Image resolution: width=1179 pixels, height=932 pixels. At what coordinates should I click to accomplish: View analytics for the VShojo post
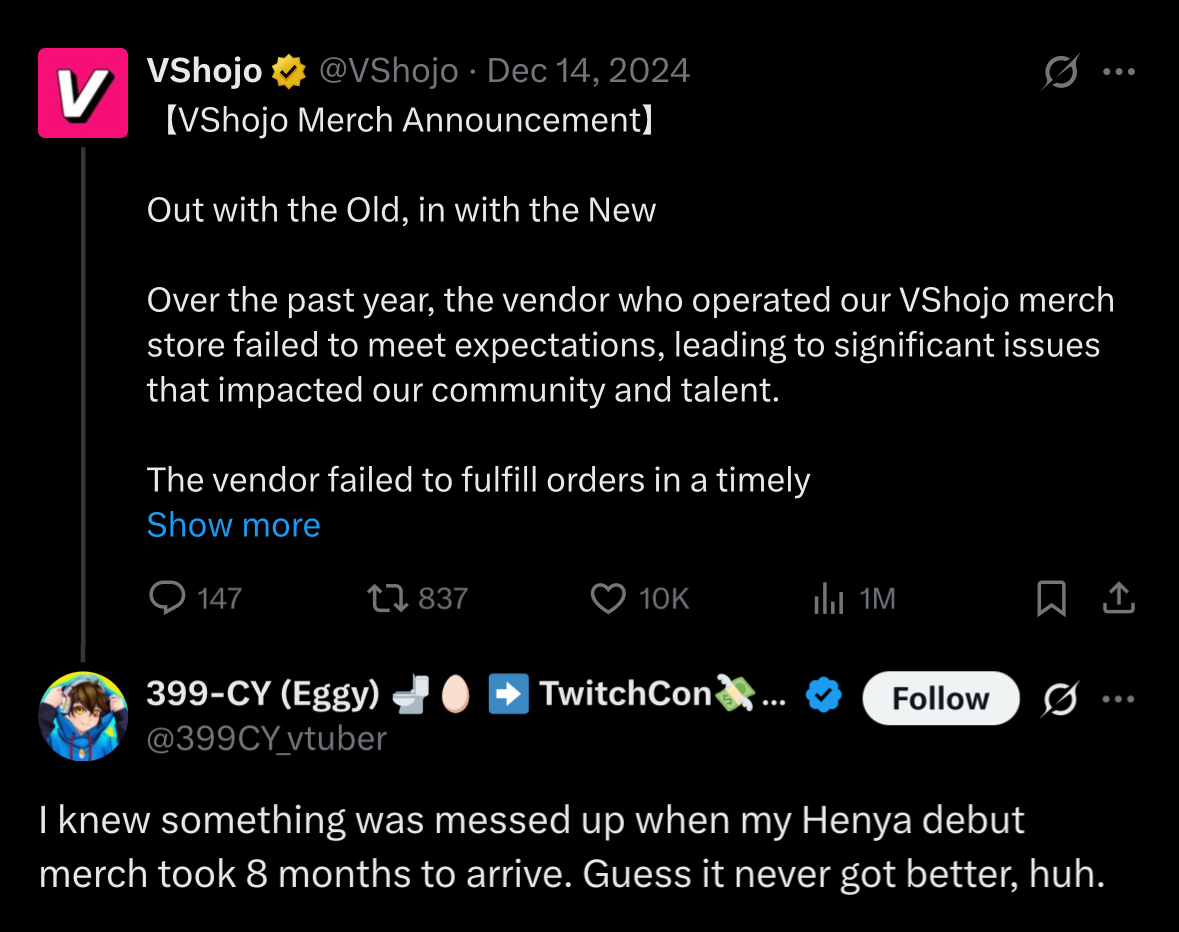(828, 598)
